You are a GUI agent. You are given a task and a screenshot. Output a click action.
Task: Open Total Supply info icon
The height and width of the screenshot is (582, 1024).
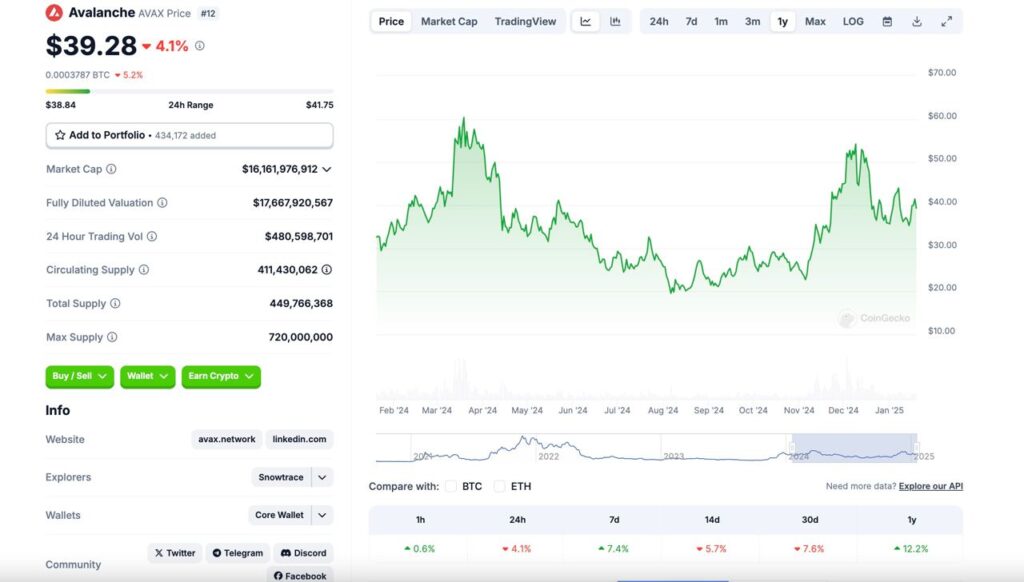point(115,304)
